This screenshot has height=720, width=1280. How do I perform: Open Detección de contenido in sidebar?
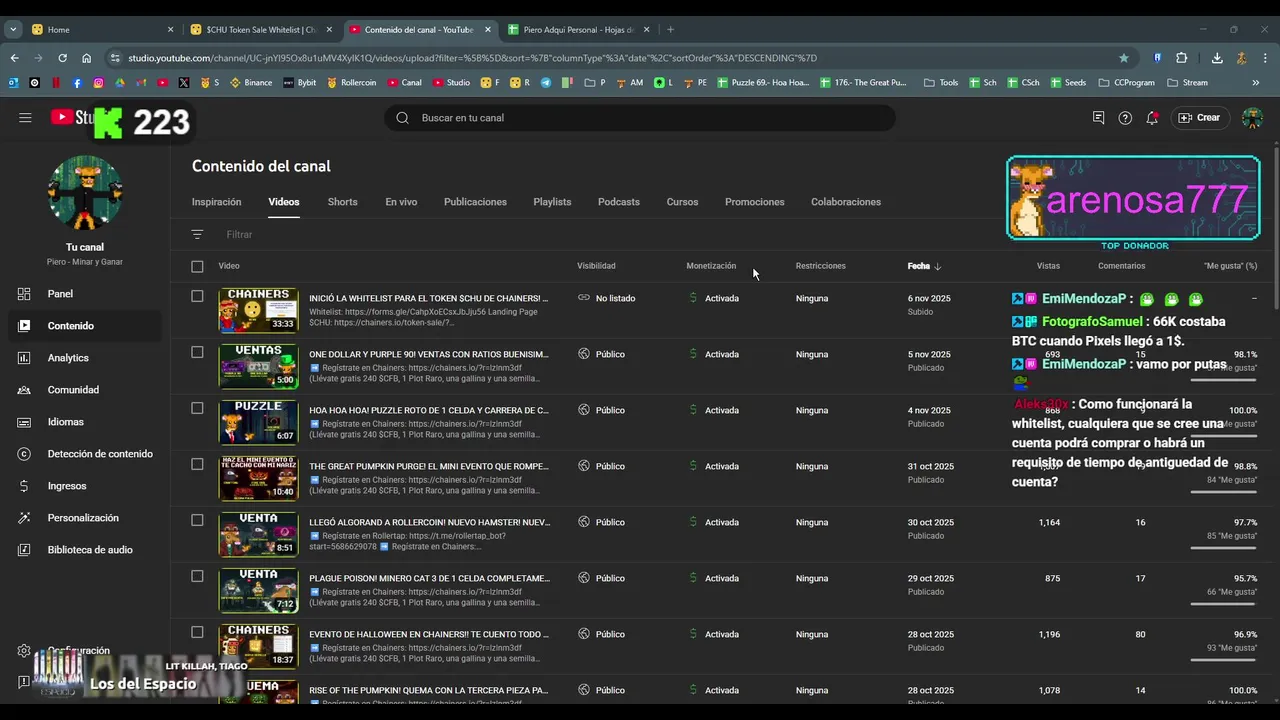click(100, 454)
